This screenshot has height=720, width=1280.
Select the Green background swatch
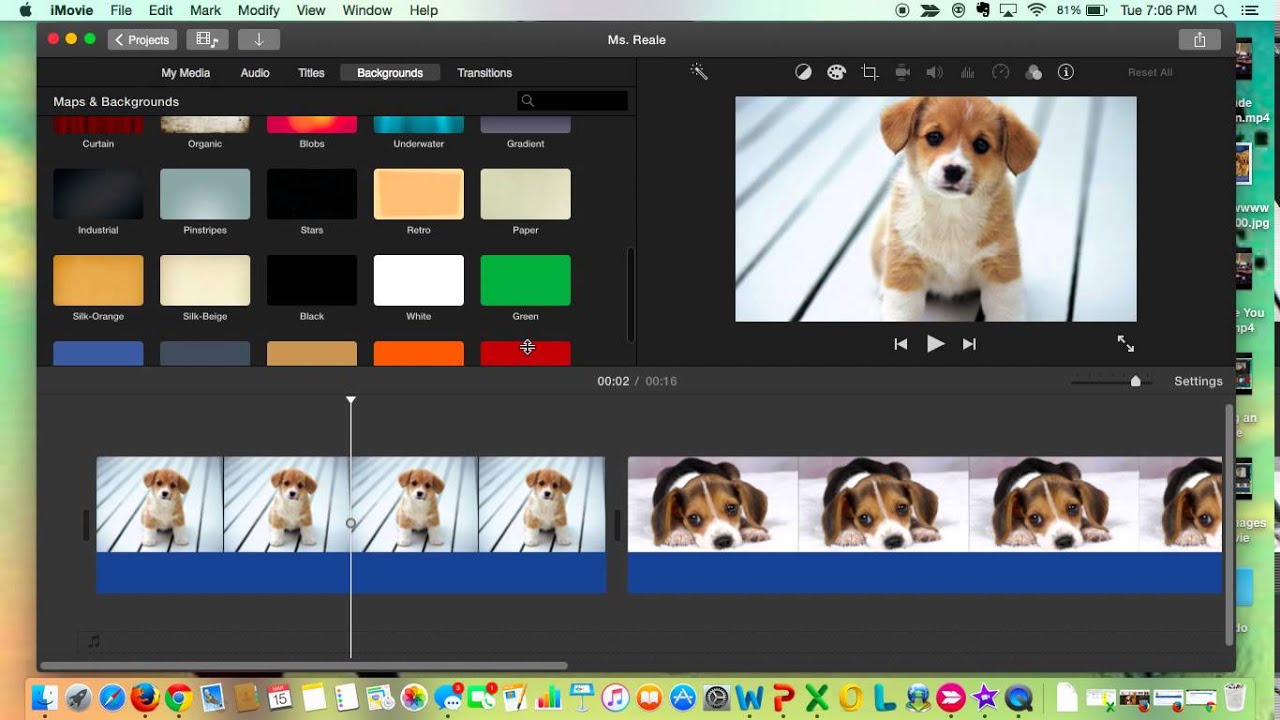[x=525, y=281]
